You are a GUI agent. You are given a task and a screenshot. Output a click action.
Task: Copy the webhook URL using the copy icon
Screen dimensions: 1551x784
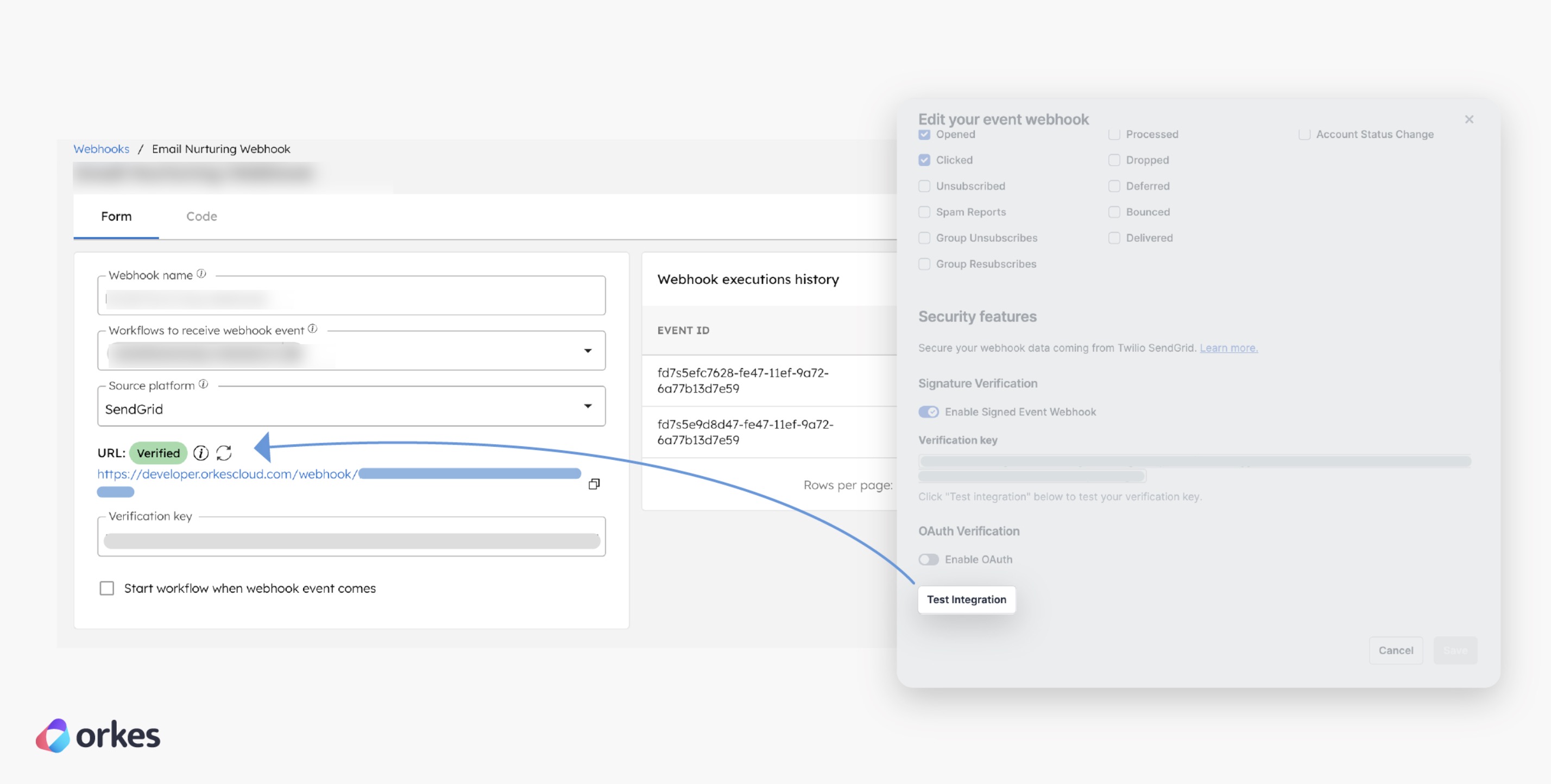click(594, 484)
